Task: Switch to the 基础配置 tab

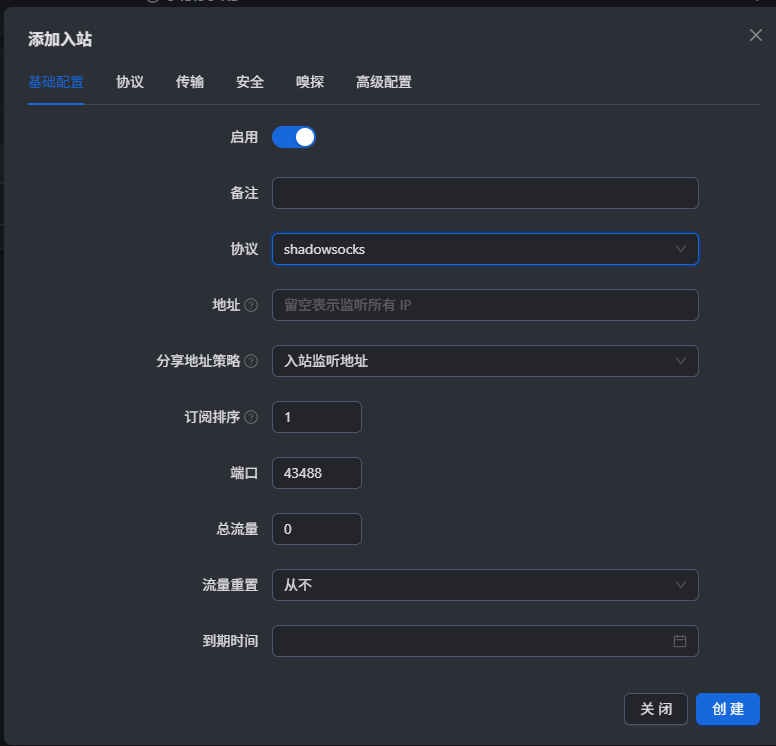Action: coord(56,82)
